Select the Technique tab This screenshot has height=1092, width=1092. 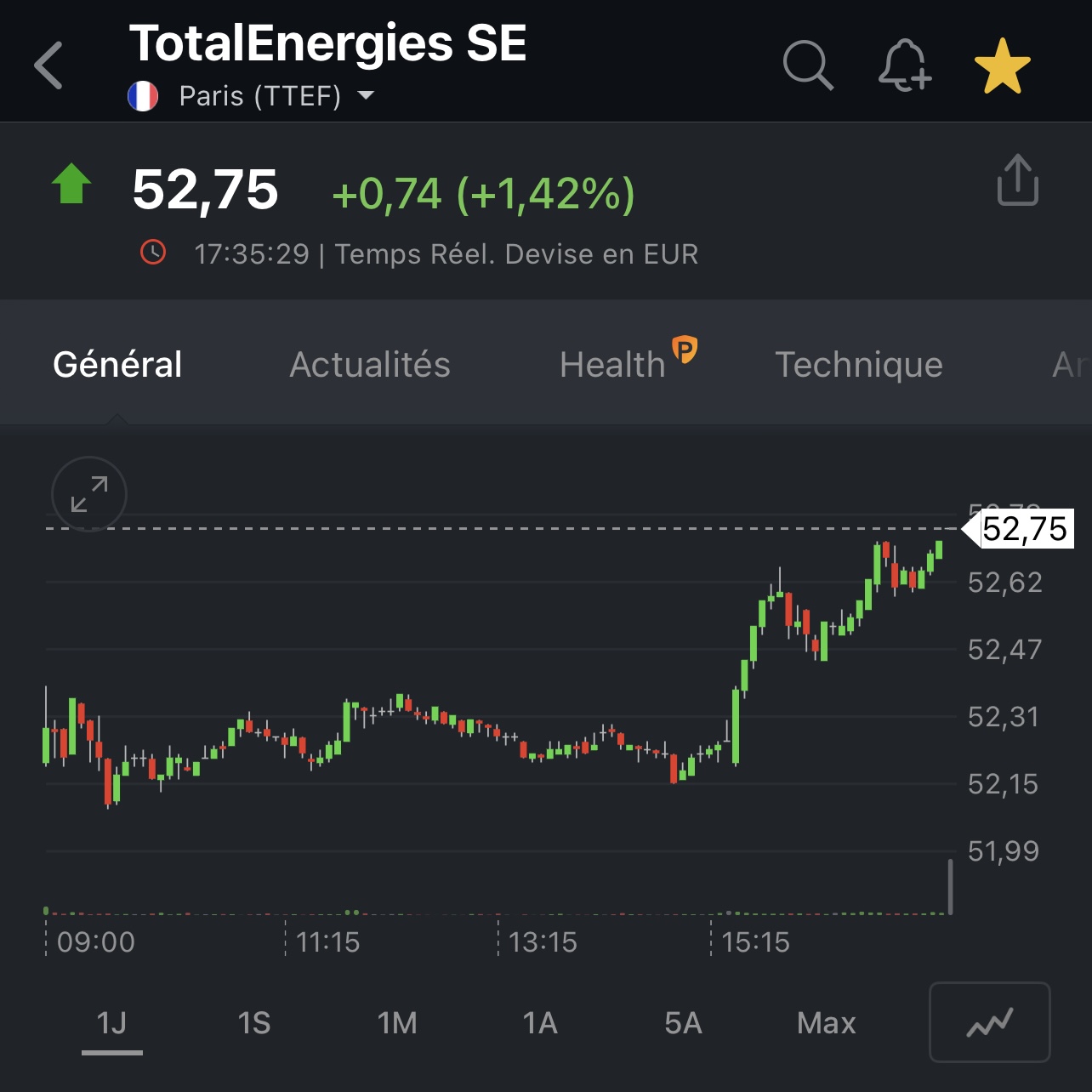(x=859, y=364)
